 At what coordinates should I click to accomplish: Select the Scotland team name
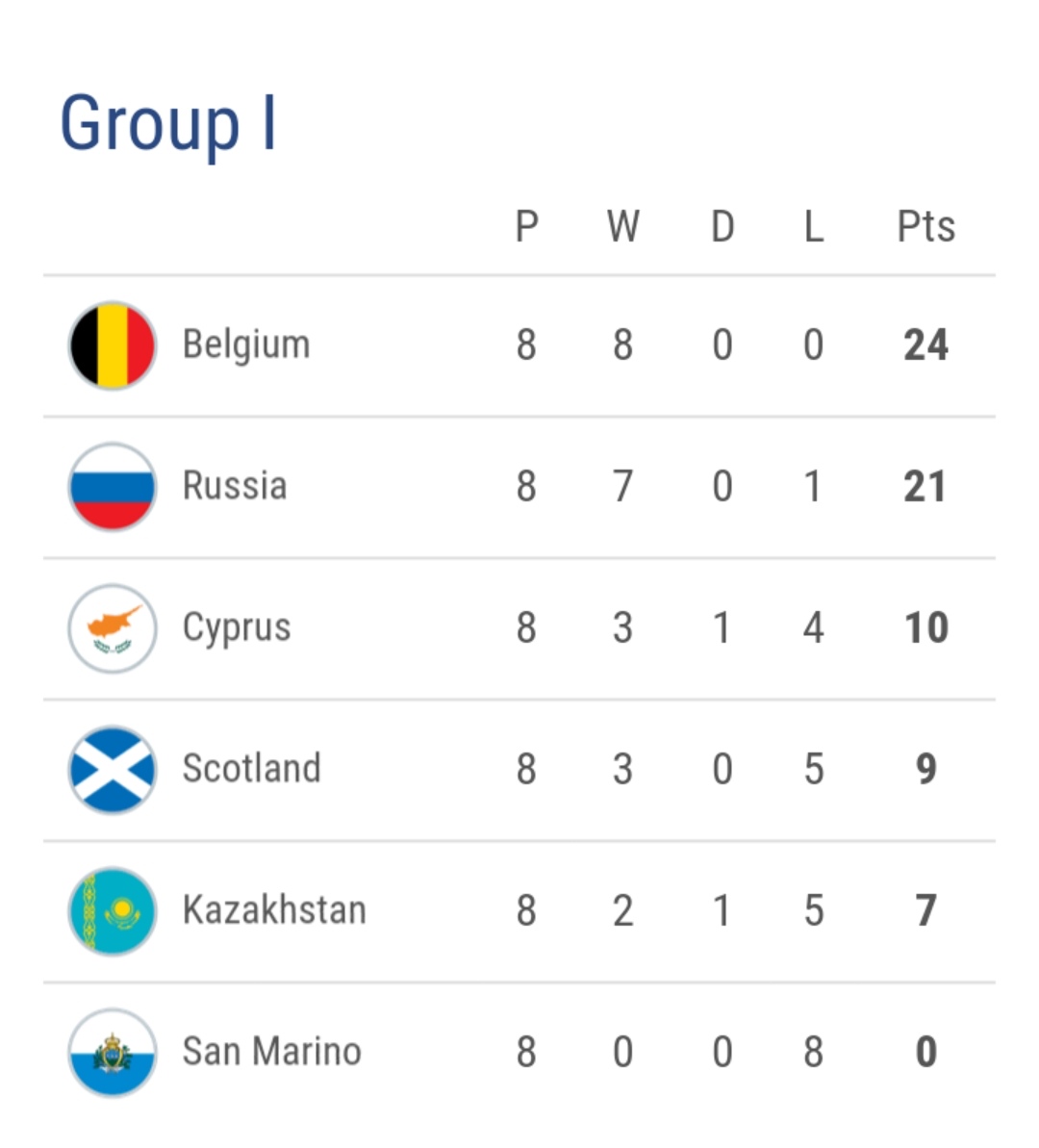[251, 769]
